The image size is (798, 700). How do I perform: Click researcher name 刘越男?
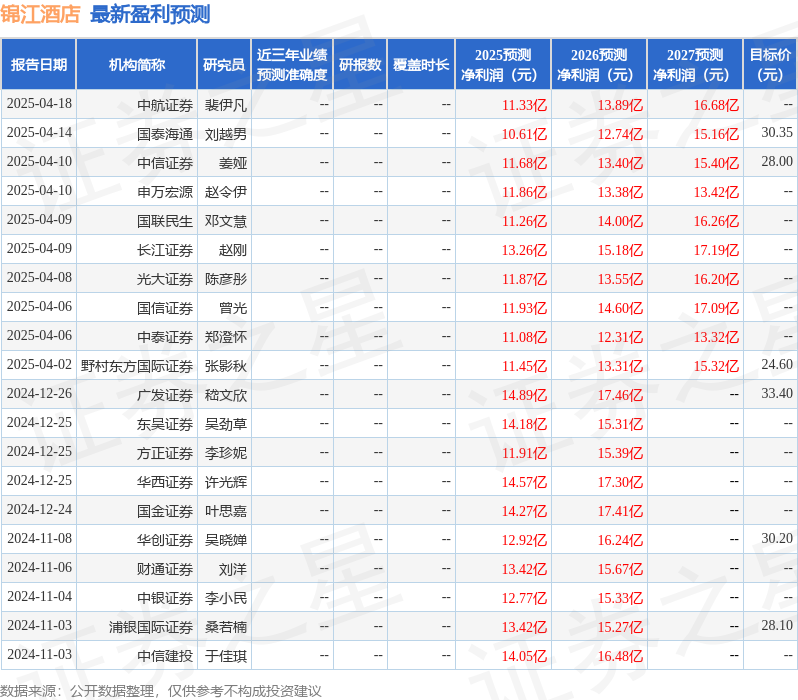tap(225, 134)
